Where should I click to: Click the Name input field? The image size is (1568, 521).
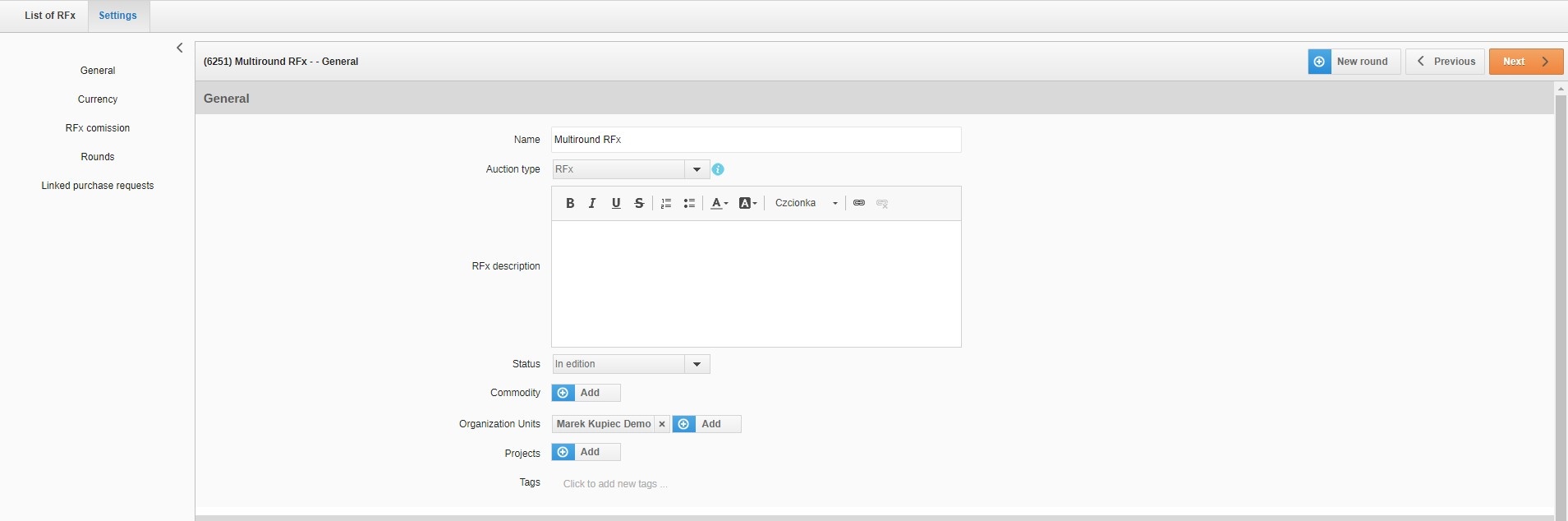point(756,140)
